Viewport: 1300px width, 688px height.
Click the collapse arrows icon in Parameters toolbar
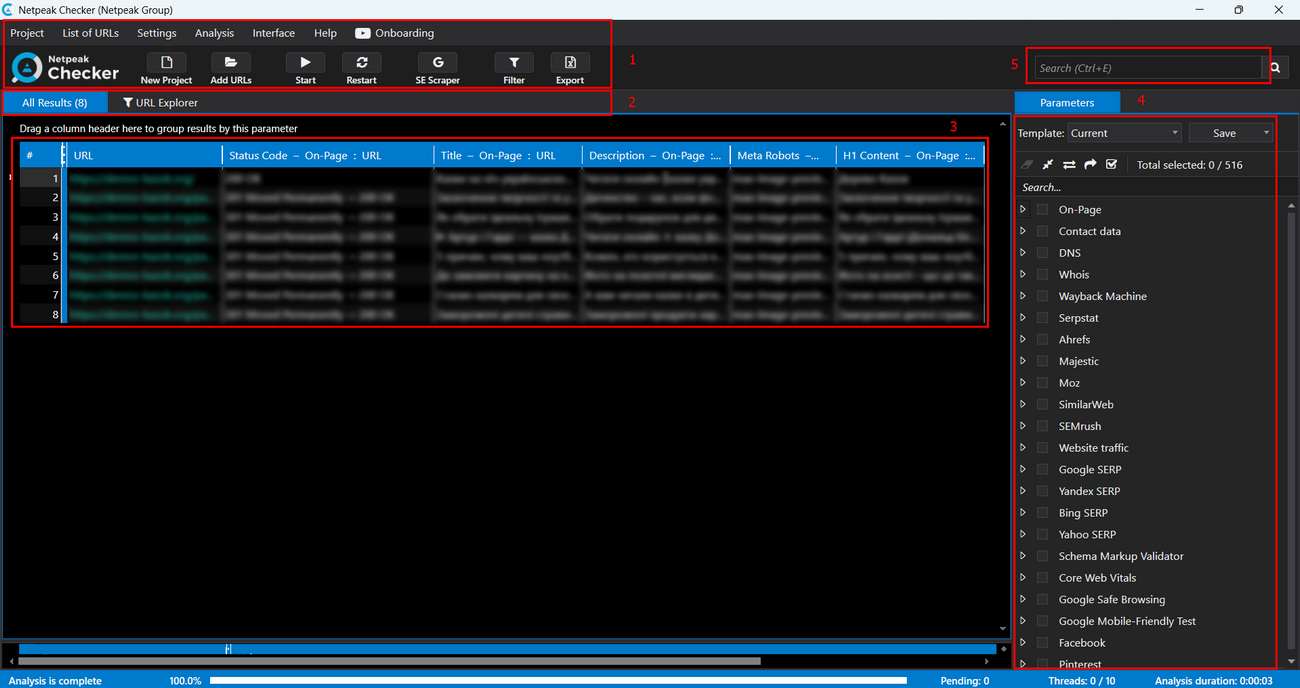coord(1048,164)
